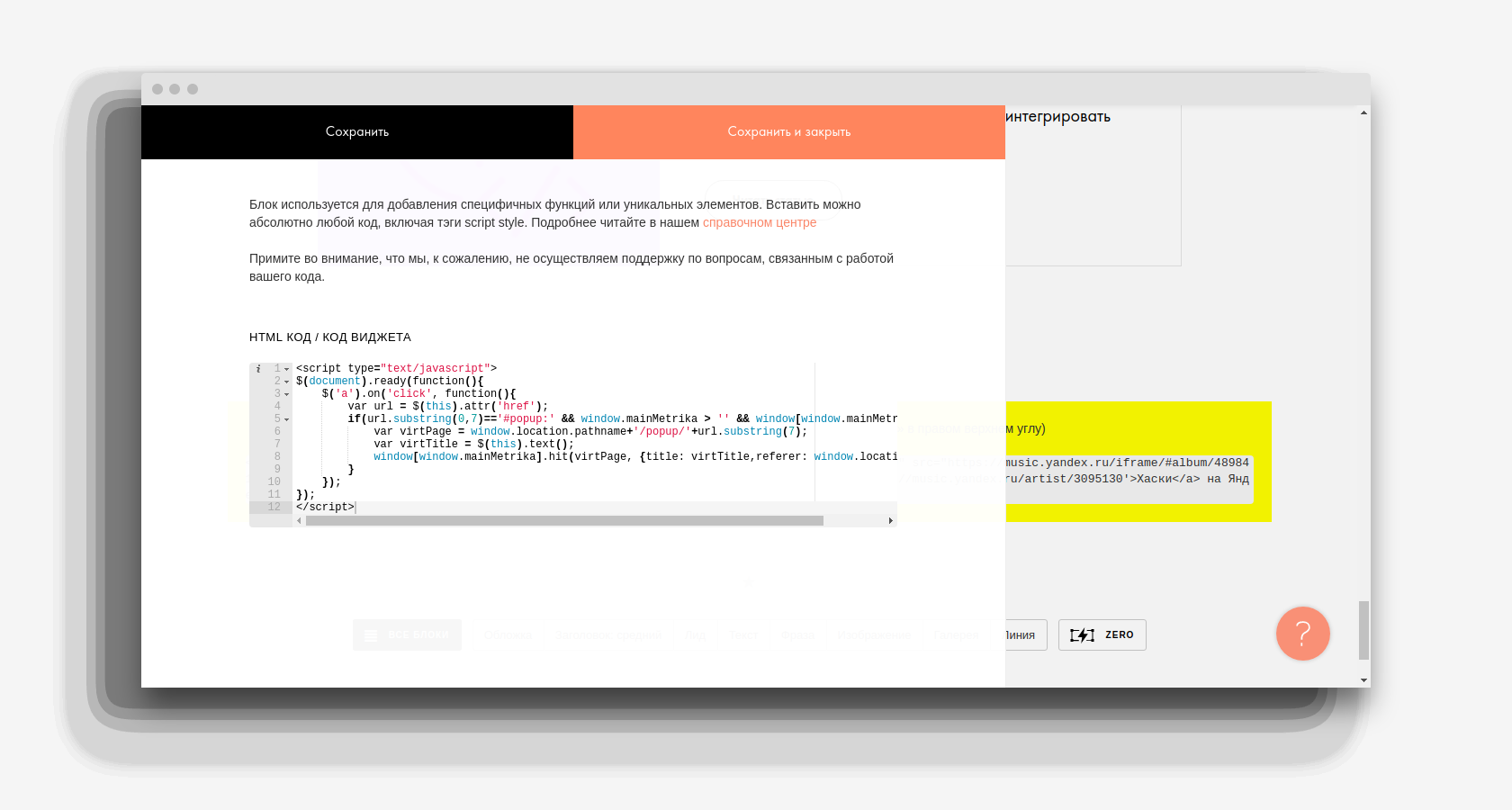Click the HTML КОД / КОД ВИДЖЕТА label

330,337
